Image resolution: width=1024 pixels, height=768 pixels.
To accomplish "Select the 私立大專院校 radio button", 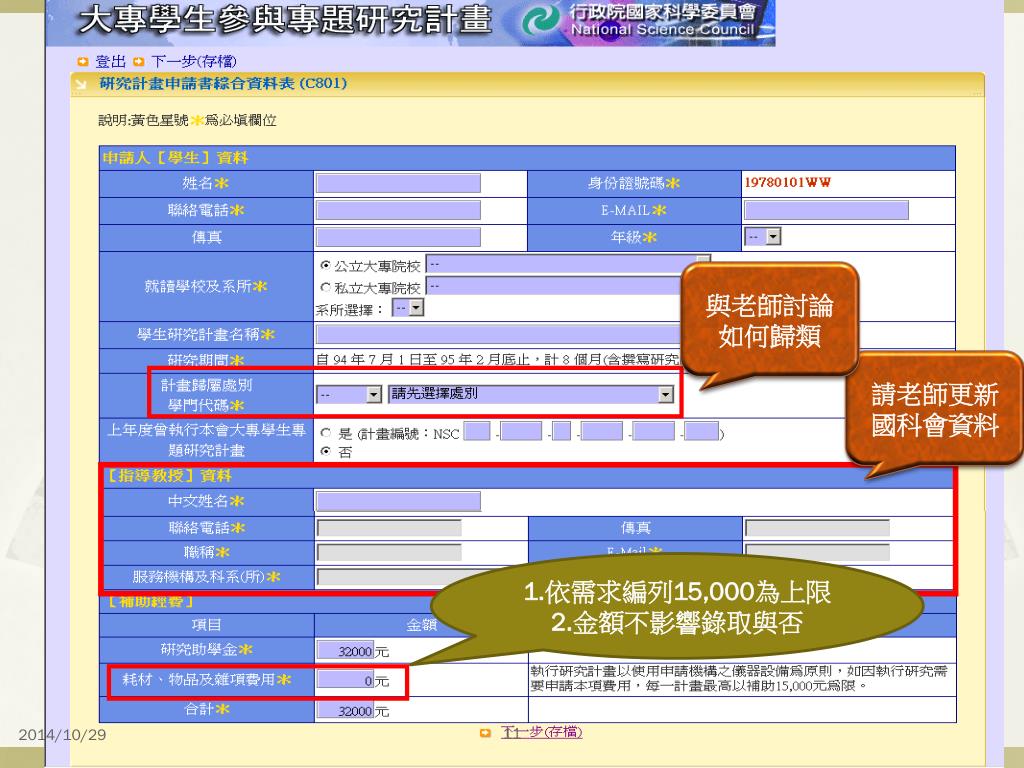I will [x=325, y=287].
